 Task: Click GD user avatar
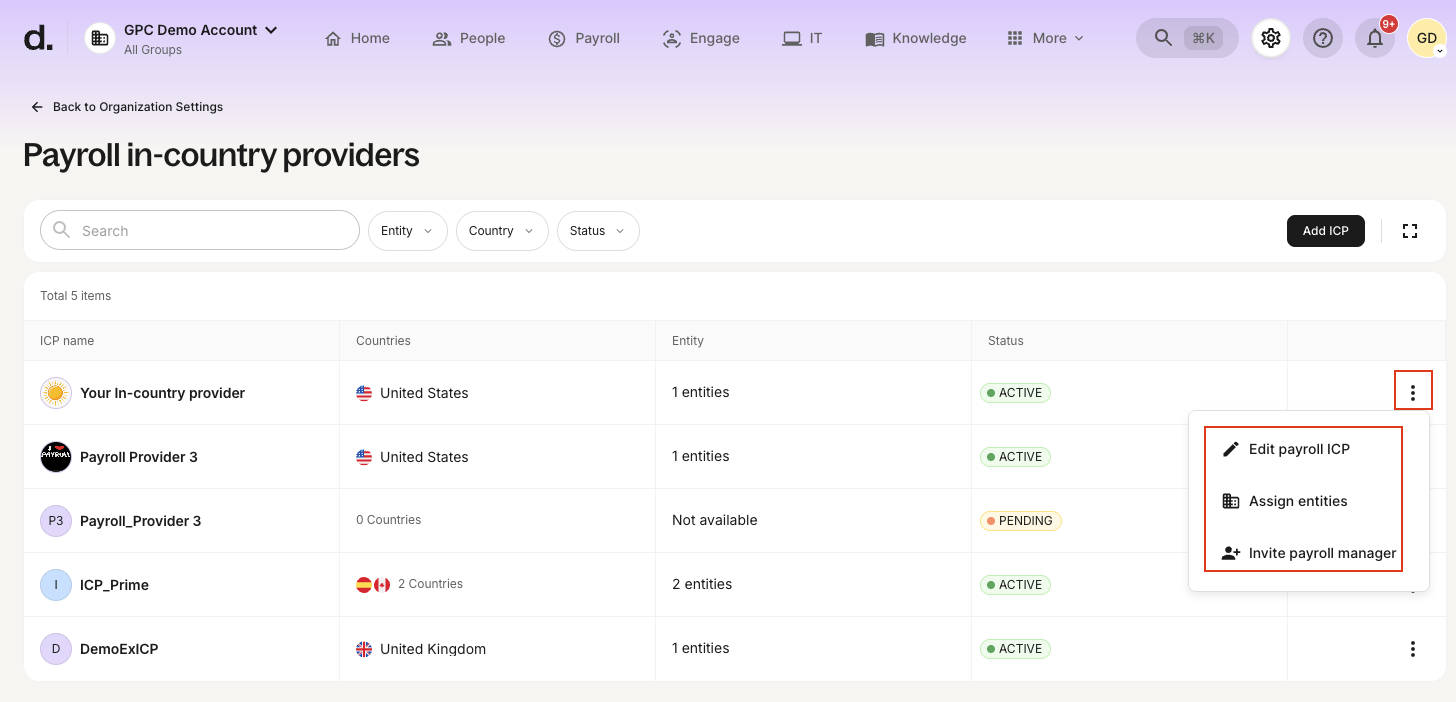click(x=1425, y=38)
